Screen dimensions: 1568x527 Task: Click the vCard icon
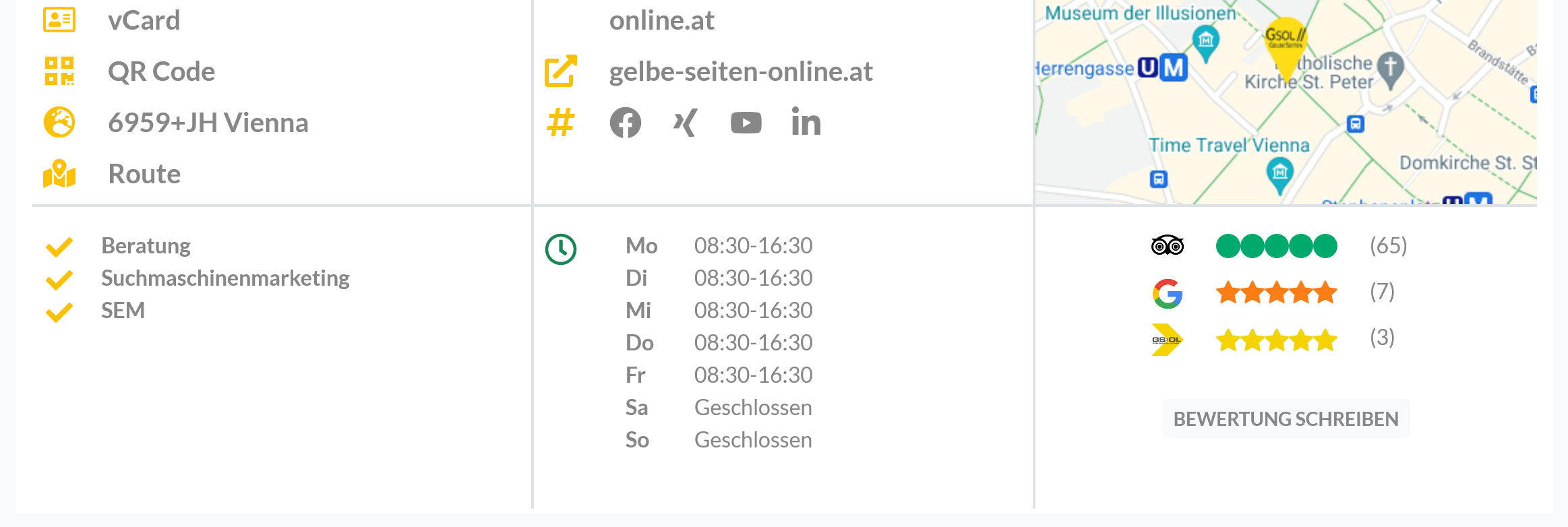[x=59, y=20]
